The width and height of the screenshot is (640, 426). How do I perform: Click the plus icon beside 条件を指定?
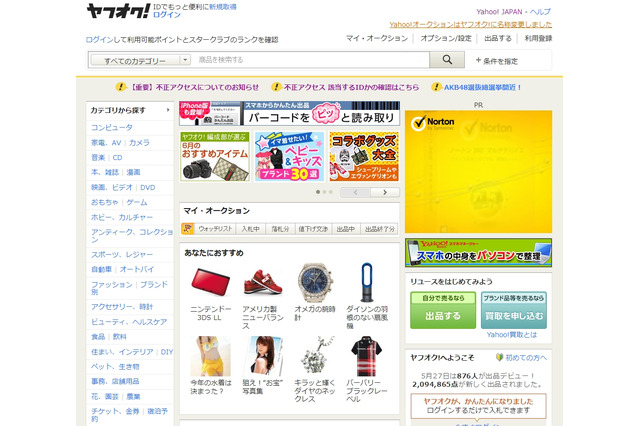[x=478, y=61]
